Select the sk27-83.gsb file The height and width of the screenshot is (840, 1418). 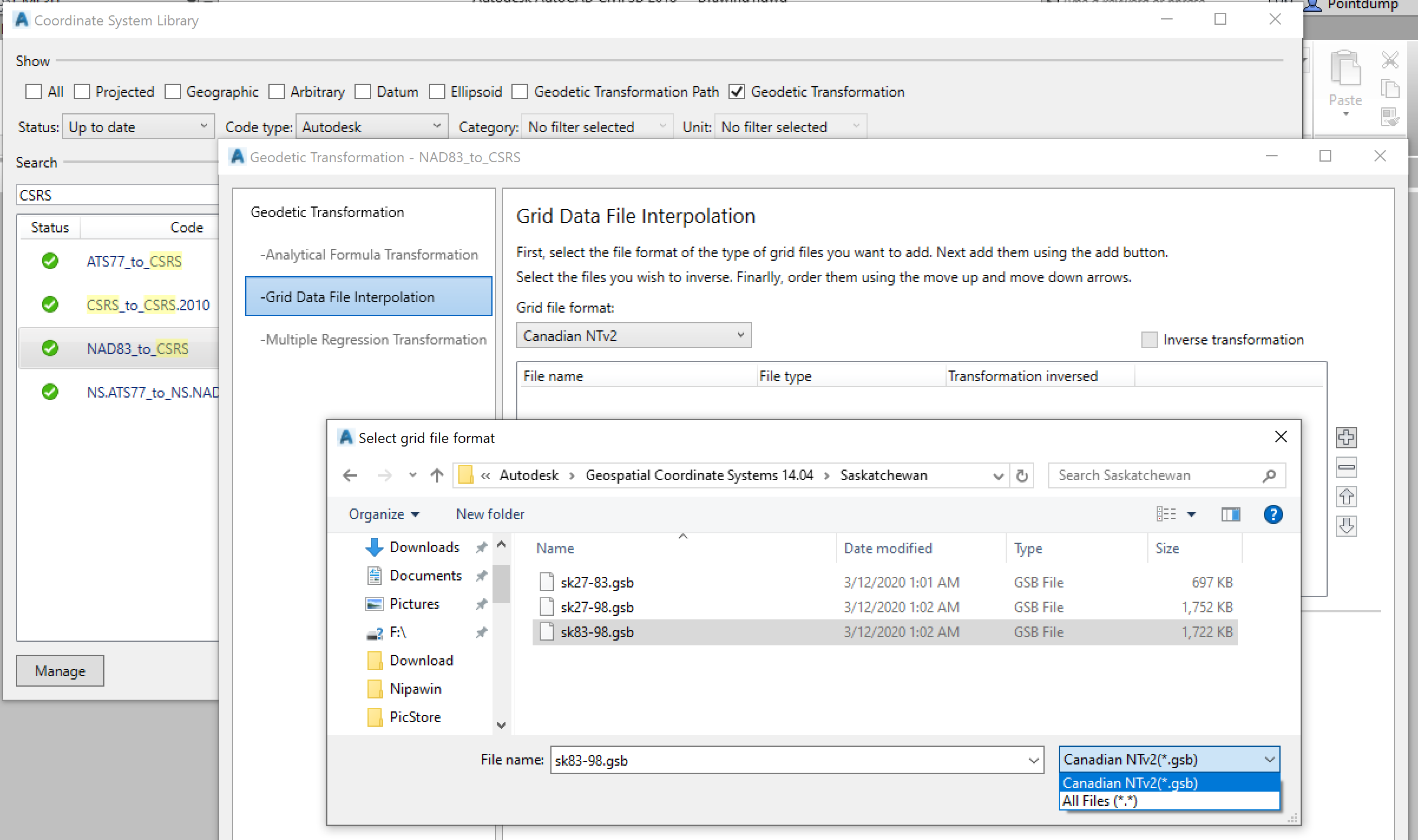597,582
